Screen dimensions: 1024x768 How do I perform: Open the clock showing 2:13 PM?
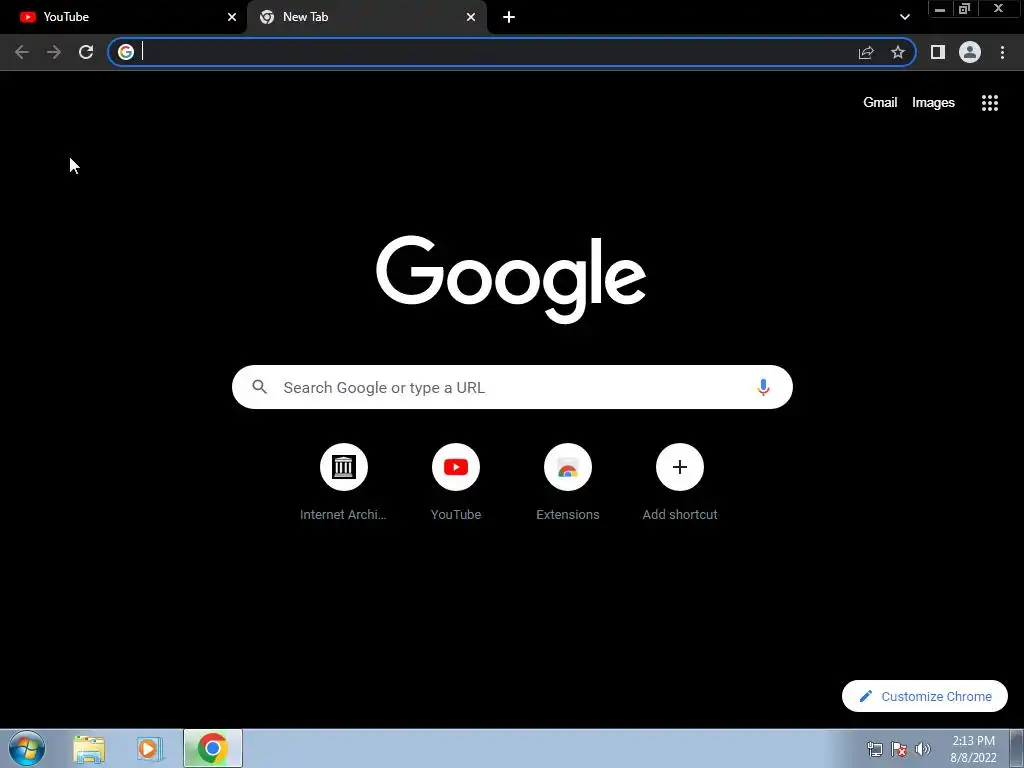pos(973,749)
